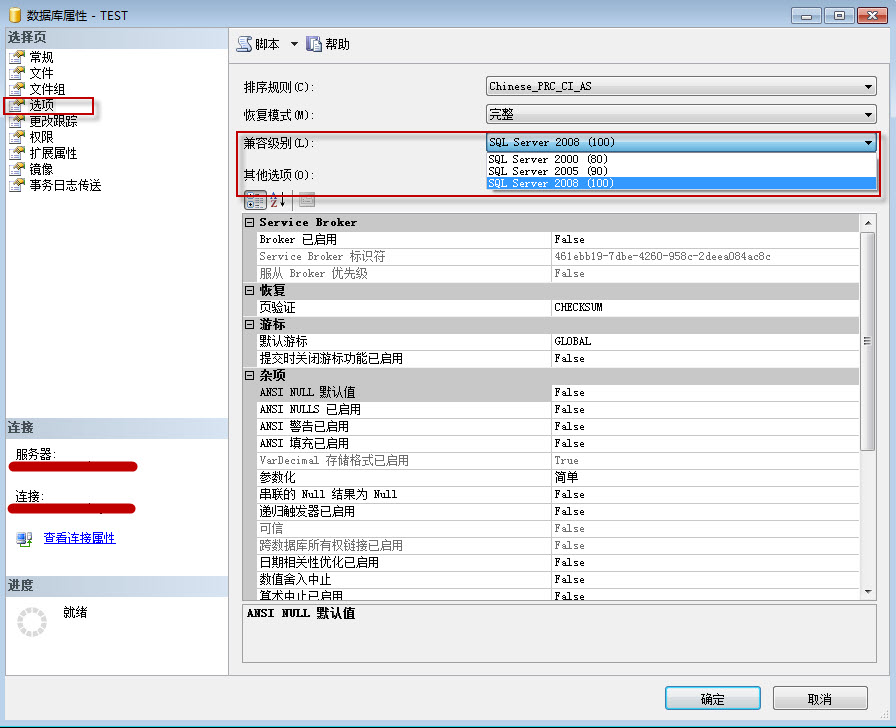
Task: Open the 脚本 dropdown arrow
Action: (x=294, y=44)
